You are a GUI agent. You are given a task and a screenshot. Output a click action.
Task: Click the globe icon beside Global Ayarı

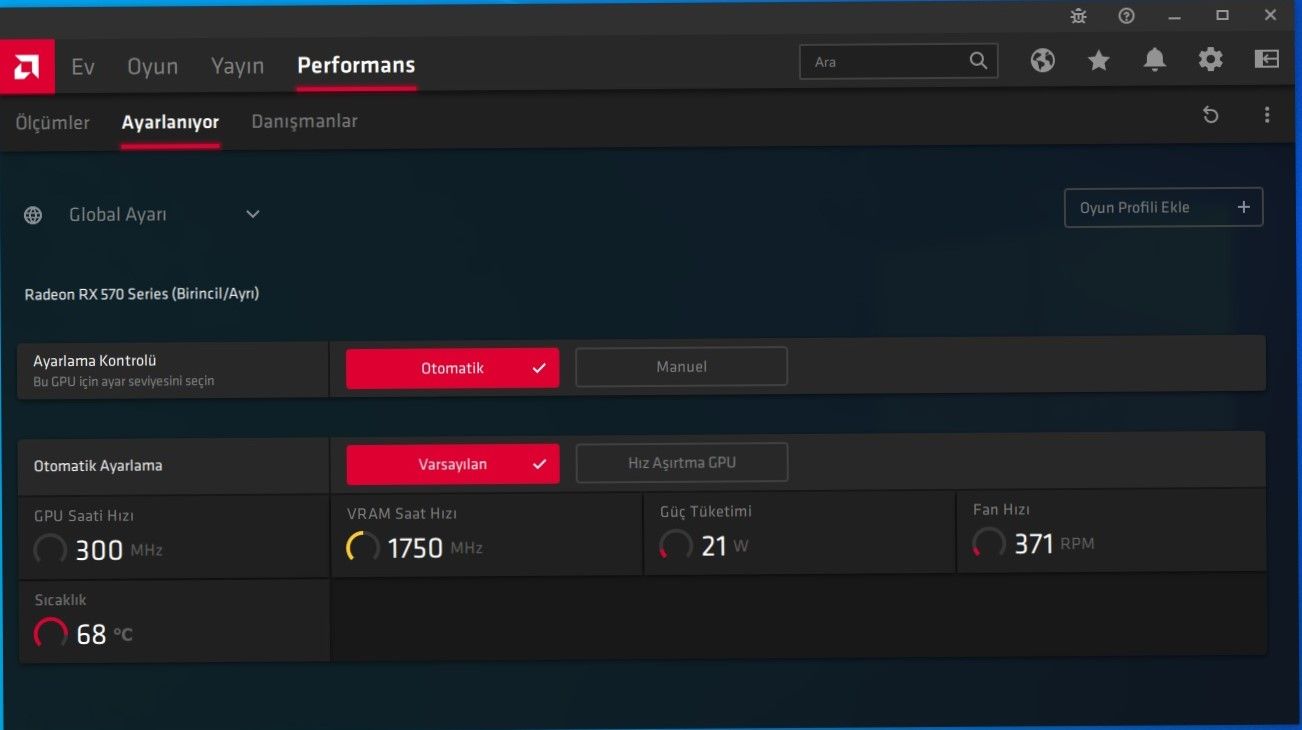click(33, 215)
